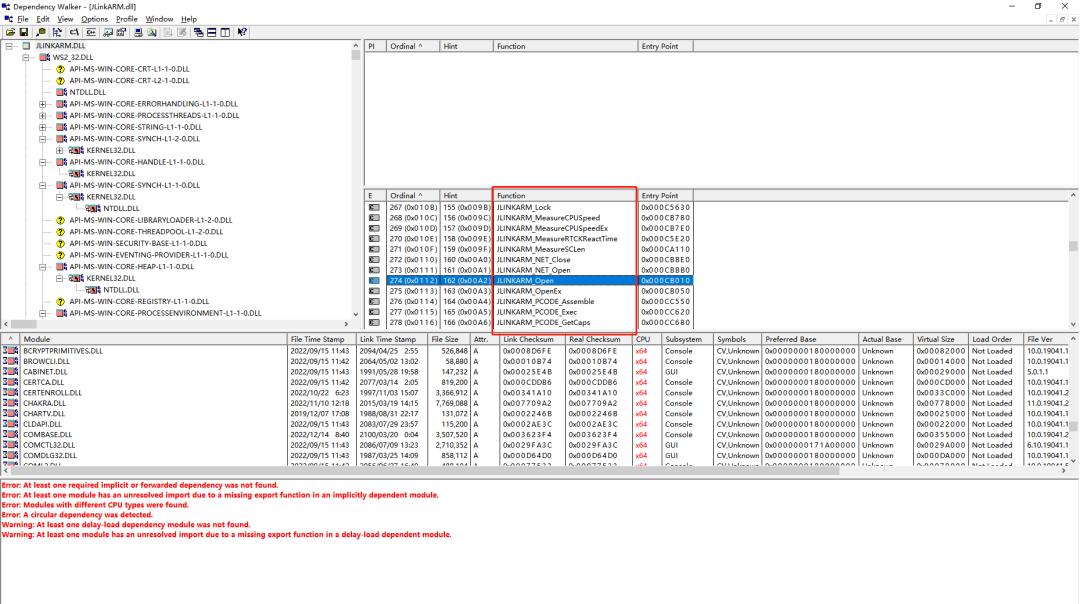Select the JLINKARM_PCODE_Assemble export row
This screenshot has height=604, width=1080.
pos(529,302)
